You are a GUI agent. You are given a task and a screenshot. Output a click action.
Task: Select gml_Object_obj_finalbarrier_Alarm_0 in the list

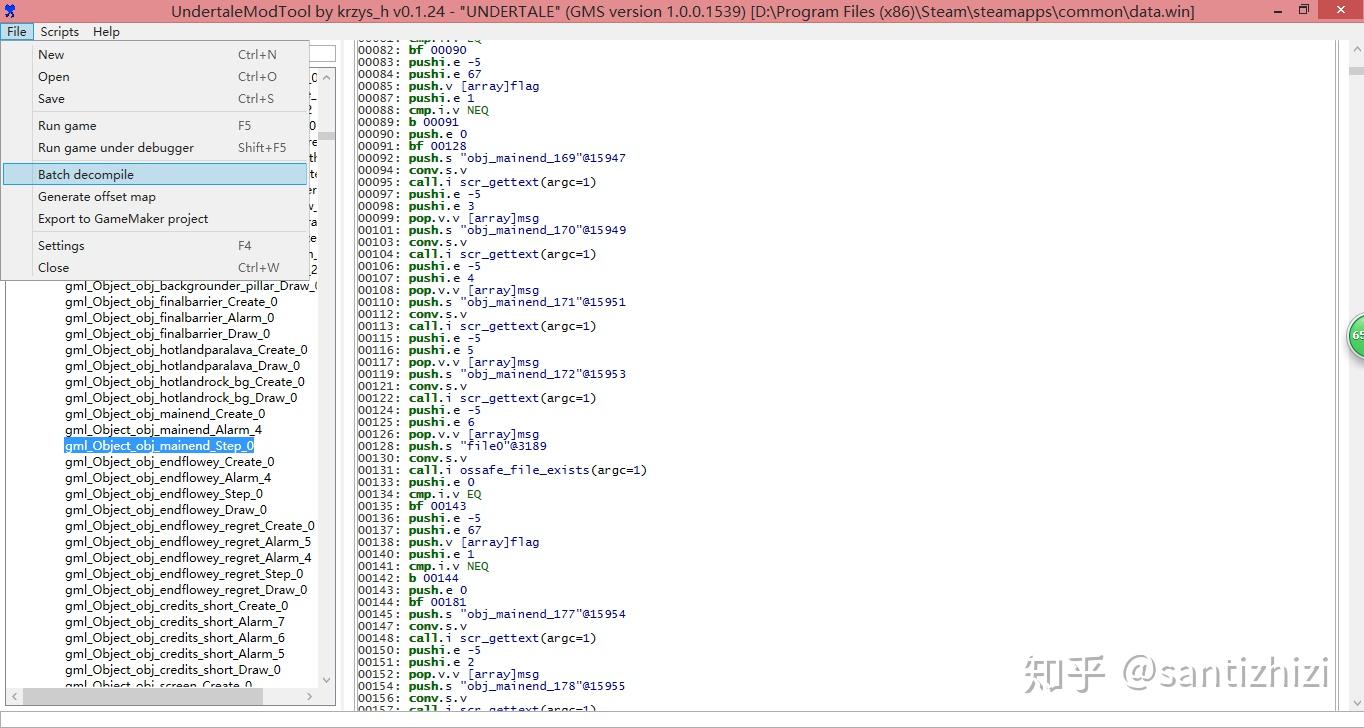click(x=169, y=318)
